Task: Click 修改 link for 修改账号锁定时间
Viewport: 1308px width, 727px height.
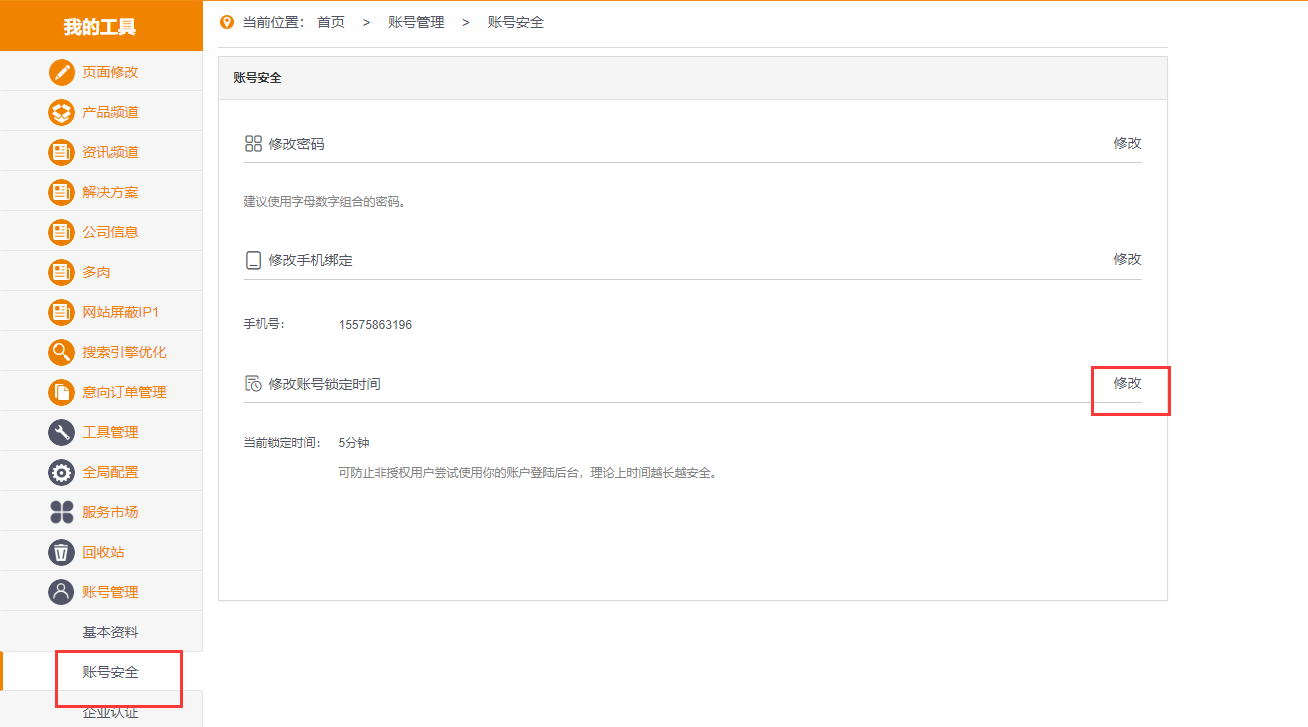Action: (1127, 383)
